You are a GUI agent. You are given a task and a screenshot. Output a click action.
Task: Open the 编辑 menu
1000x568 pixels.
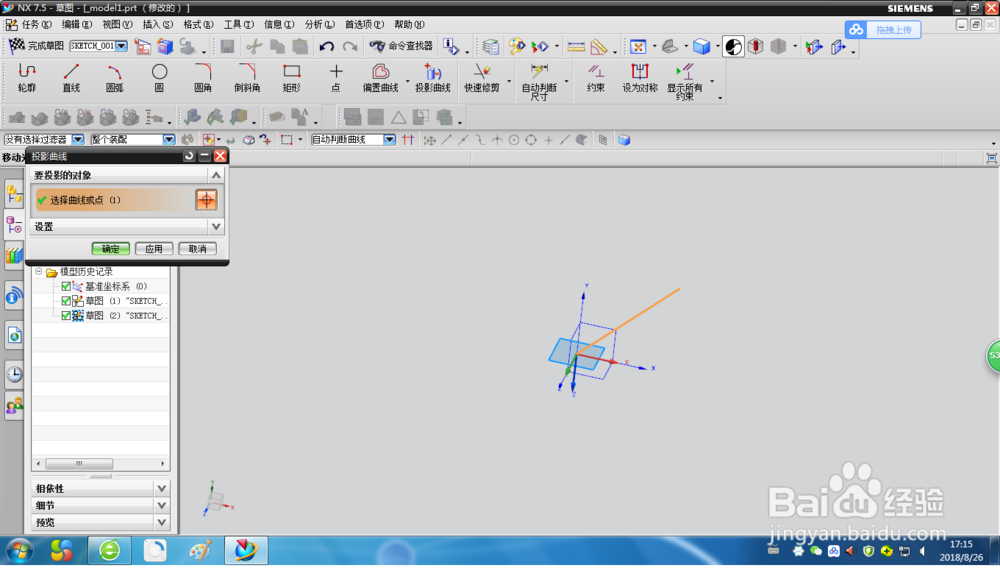[77, 24]
